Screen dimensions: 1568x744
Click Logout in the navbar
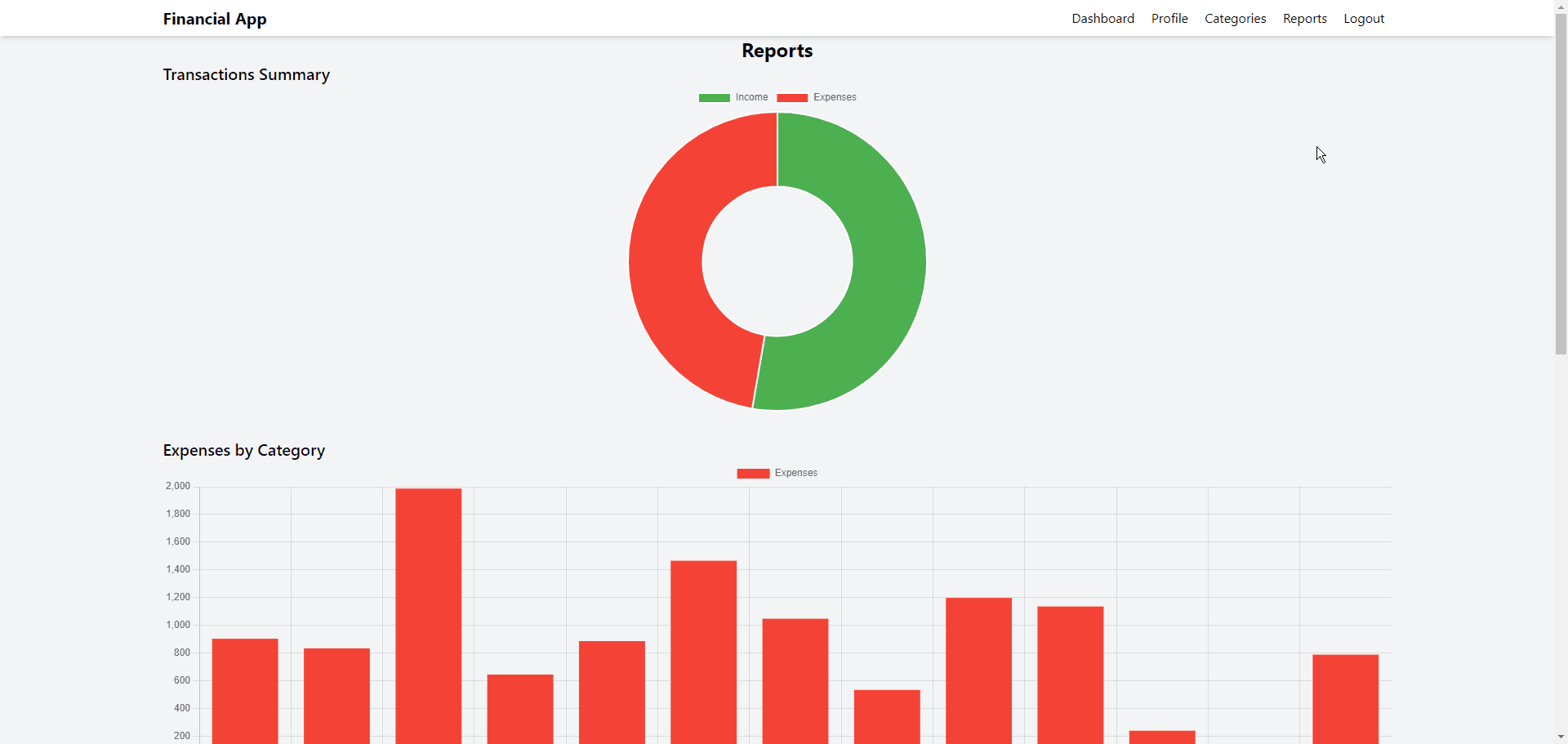click(x=1364, y=19)
